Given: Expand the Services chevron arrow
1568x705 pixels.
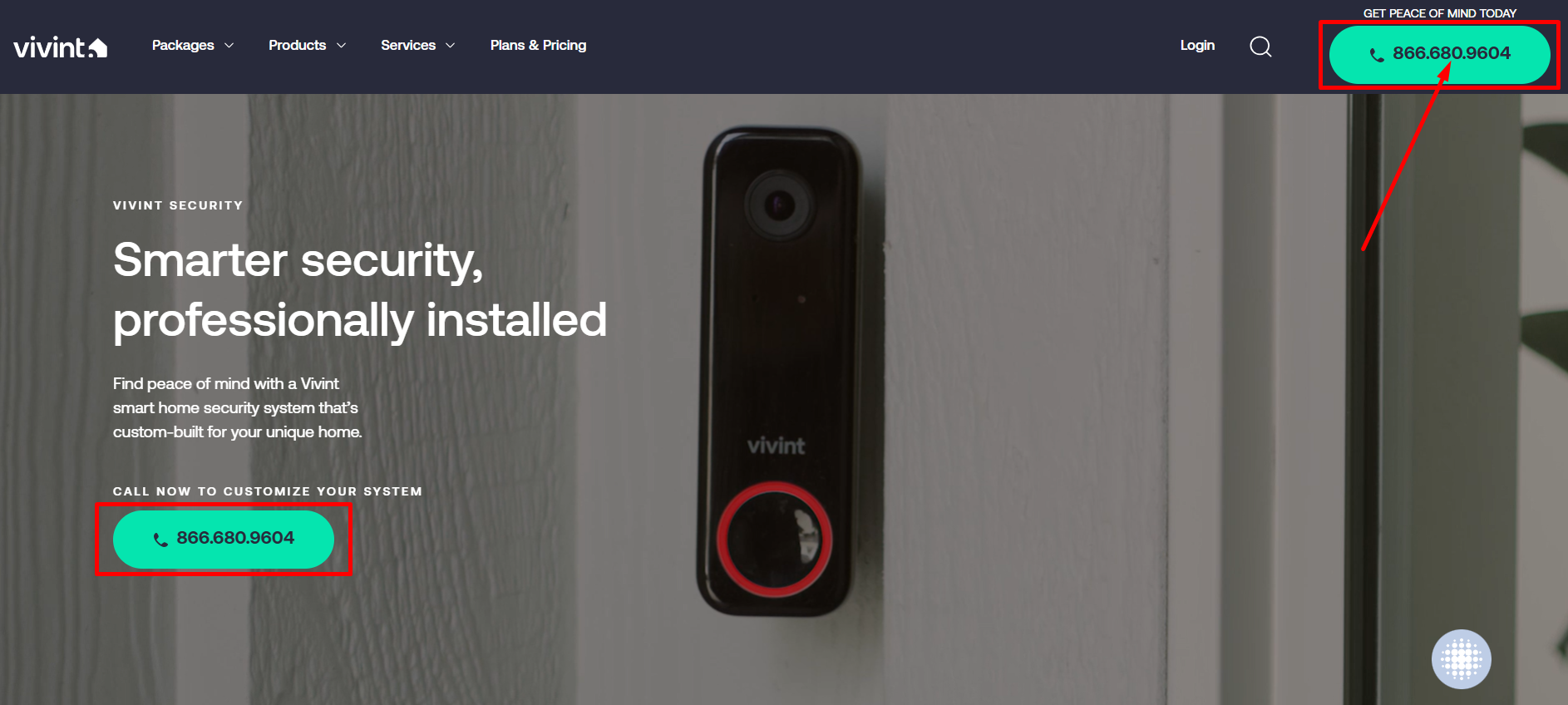Looking at the screenshot, I should click(x=450, y=46).
